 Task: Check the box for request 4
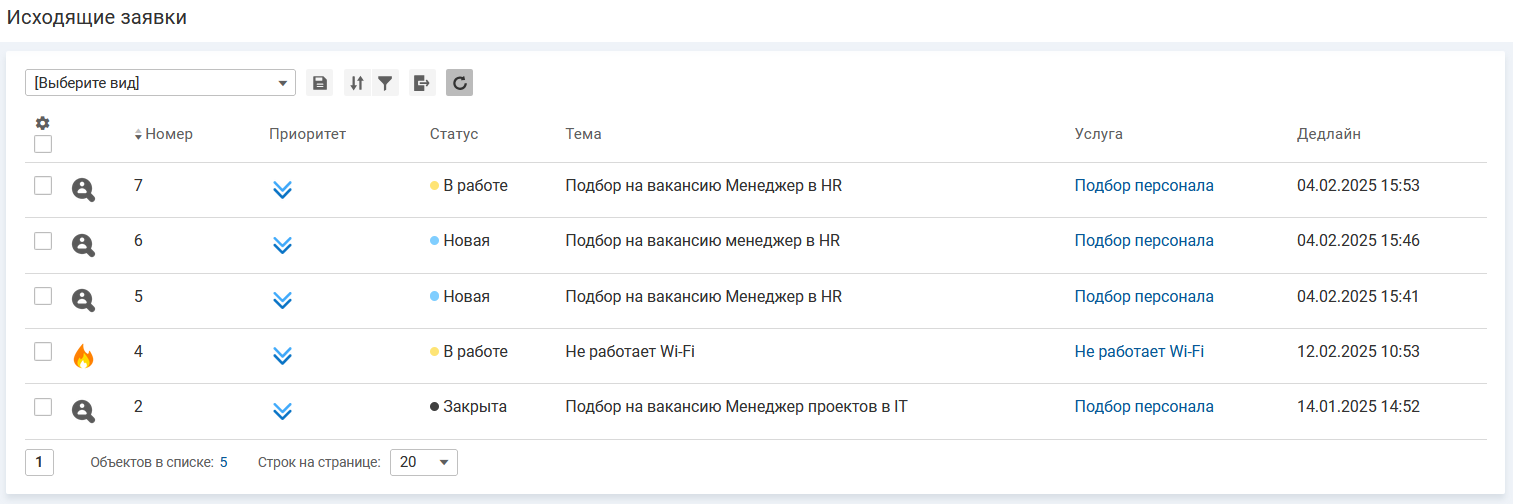point(43,351)
